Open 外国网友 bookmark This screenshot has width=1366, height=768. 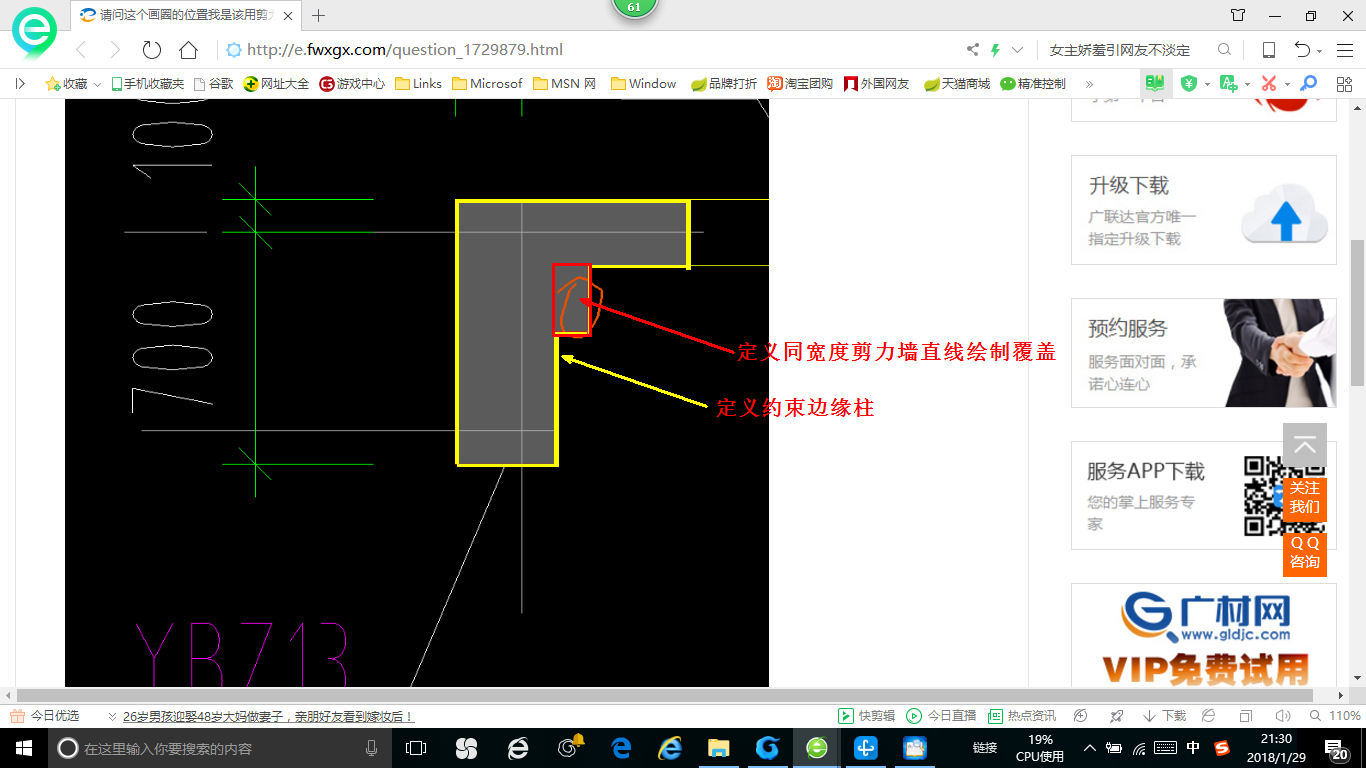tap(877, 84)
